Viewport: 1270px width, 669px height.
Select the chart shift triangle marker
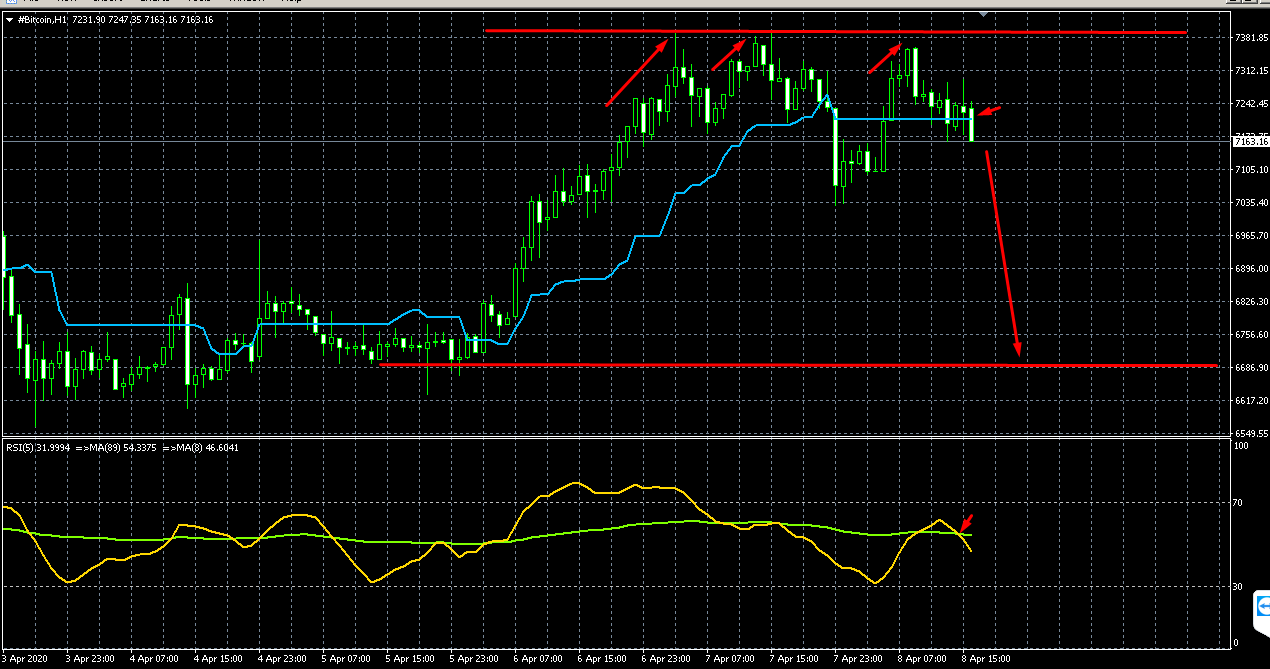[x=984, y=14]
